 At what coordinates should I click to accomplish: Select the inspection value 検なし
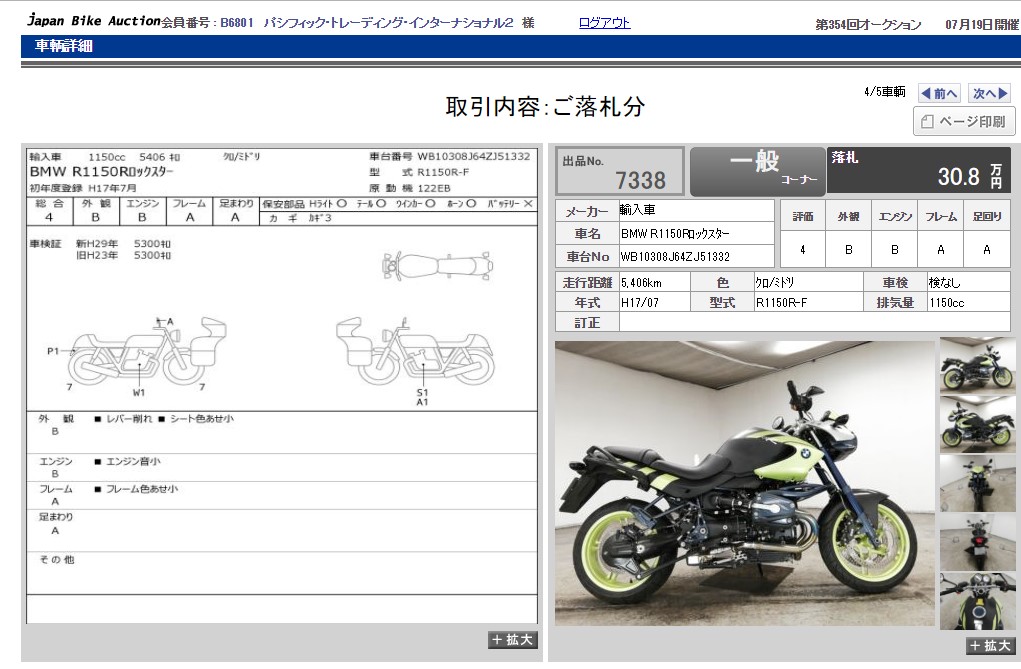[944, 283]
